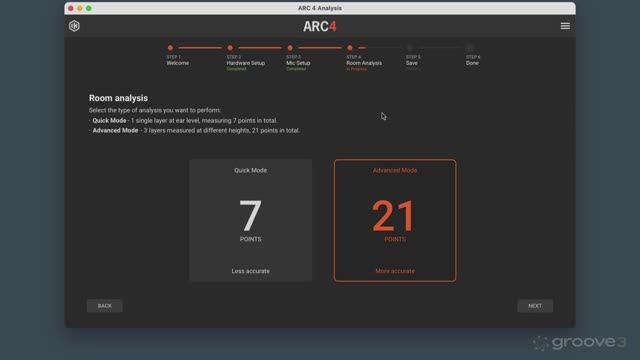This screenshot has width=640, height=360.
Task: Maximize the ARC 4 Analysis window
Action: 89,8
